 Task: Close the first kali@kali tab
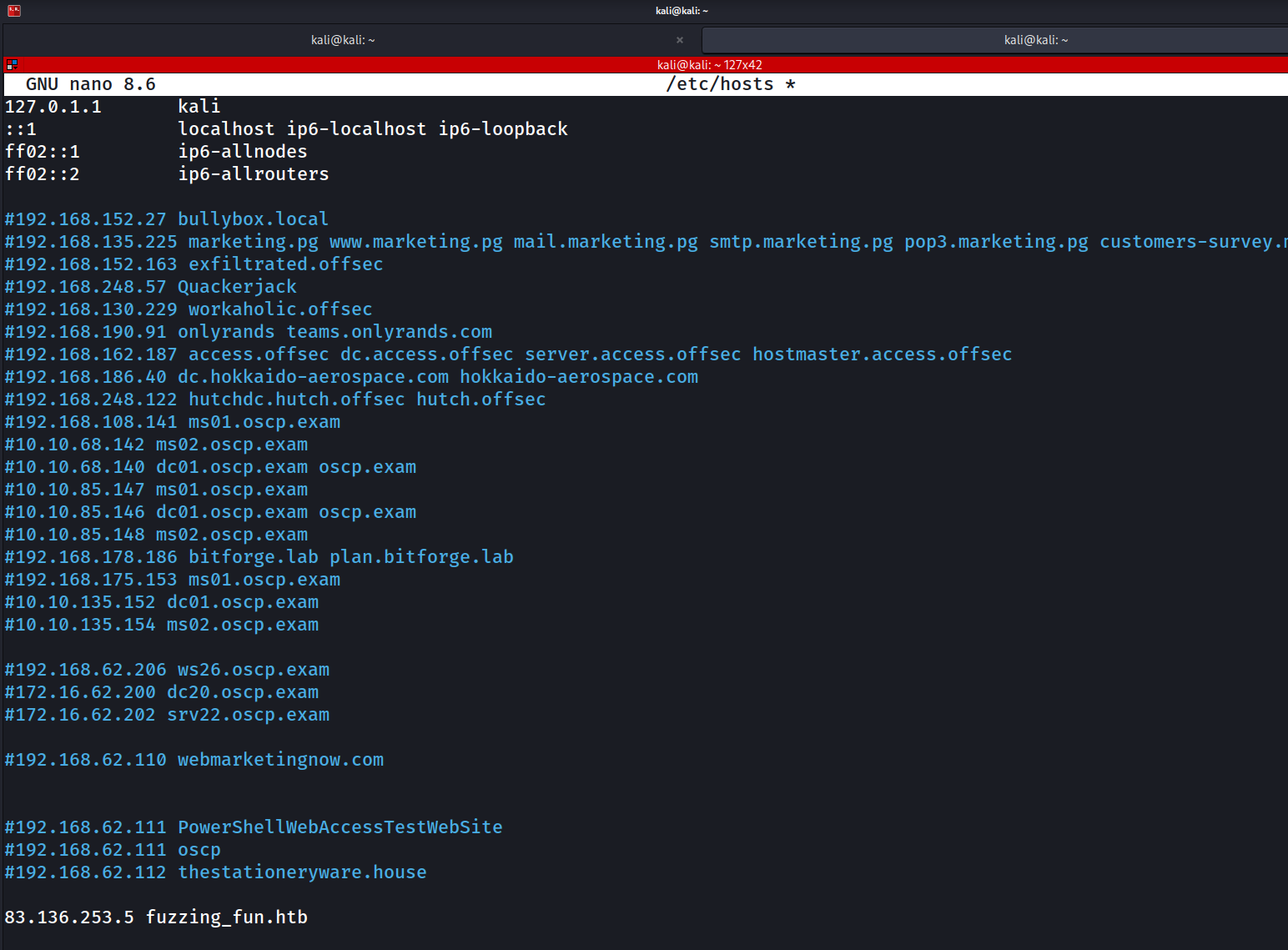679,40
